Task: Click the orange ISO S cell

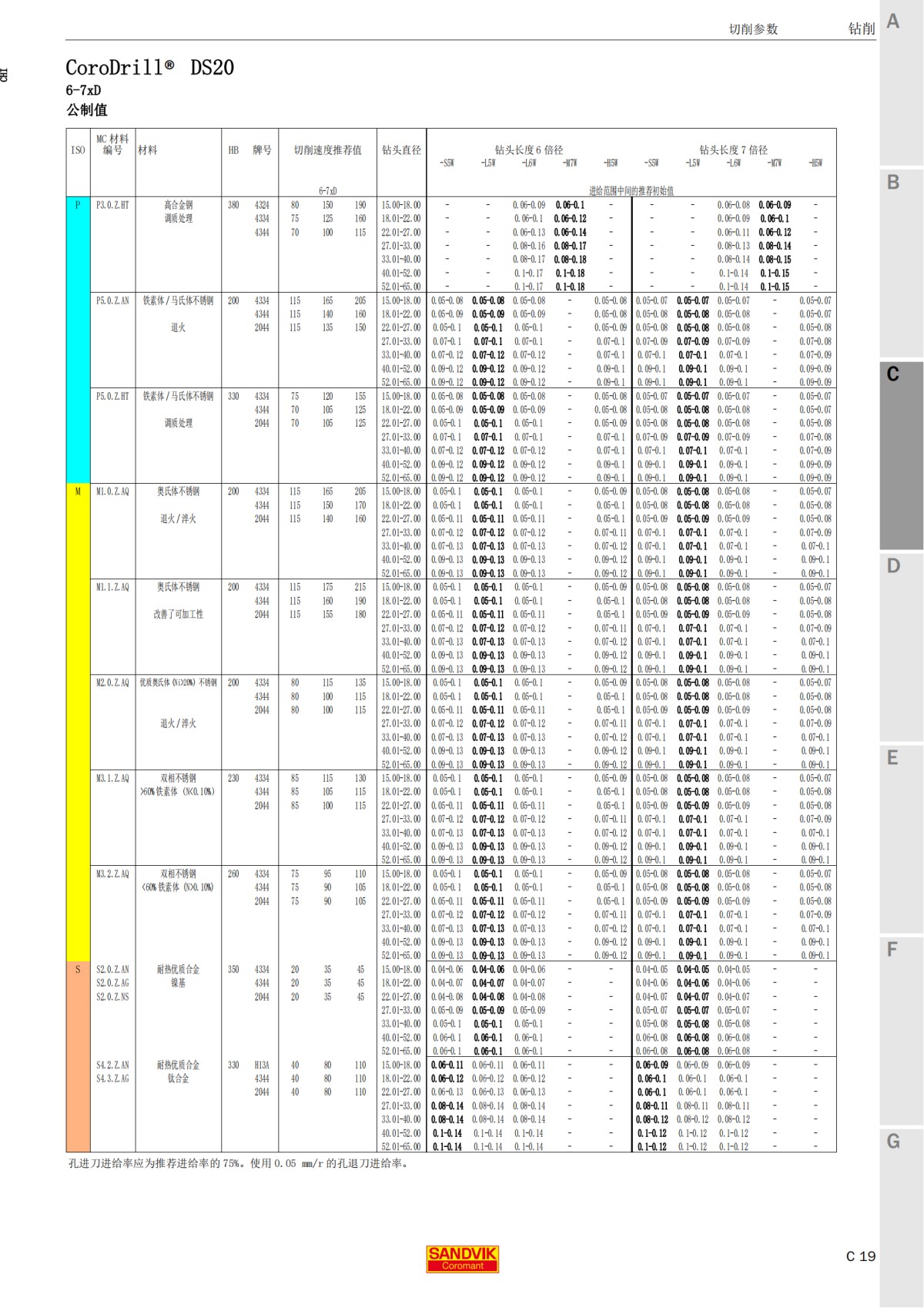Action: coord(78,1057)
